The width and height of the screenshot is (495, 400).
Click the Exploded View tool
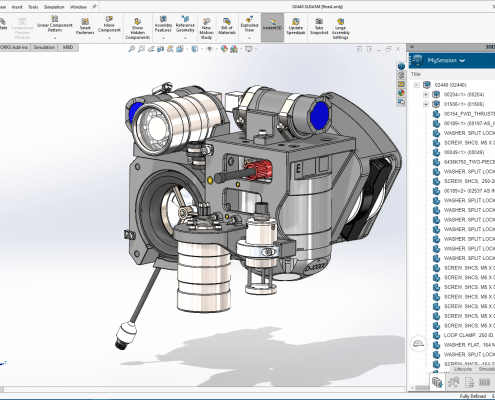coord(249,24)
